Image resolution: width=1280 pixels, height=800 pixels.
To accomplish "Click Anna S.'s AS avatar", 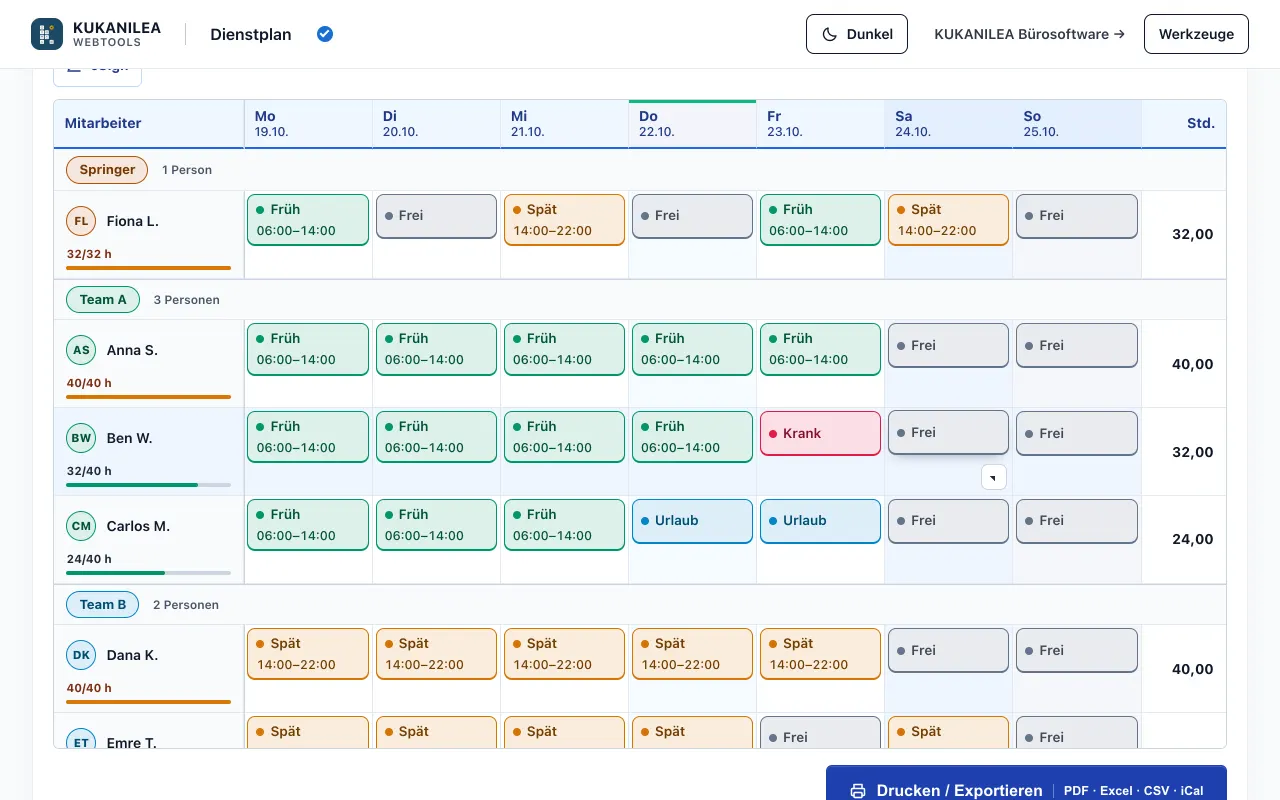I will (x=81, y=350).
